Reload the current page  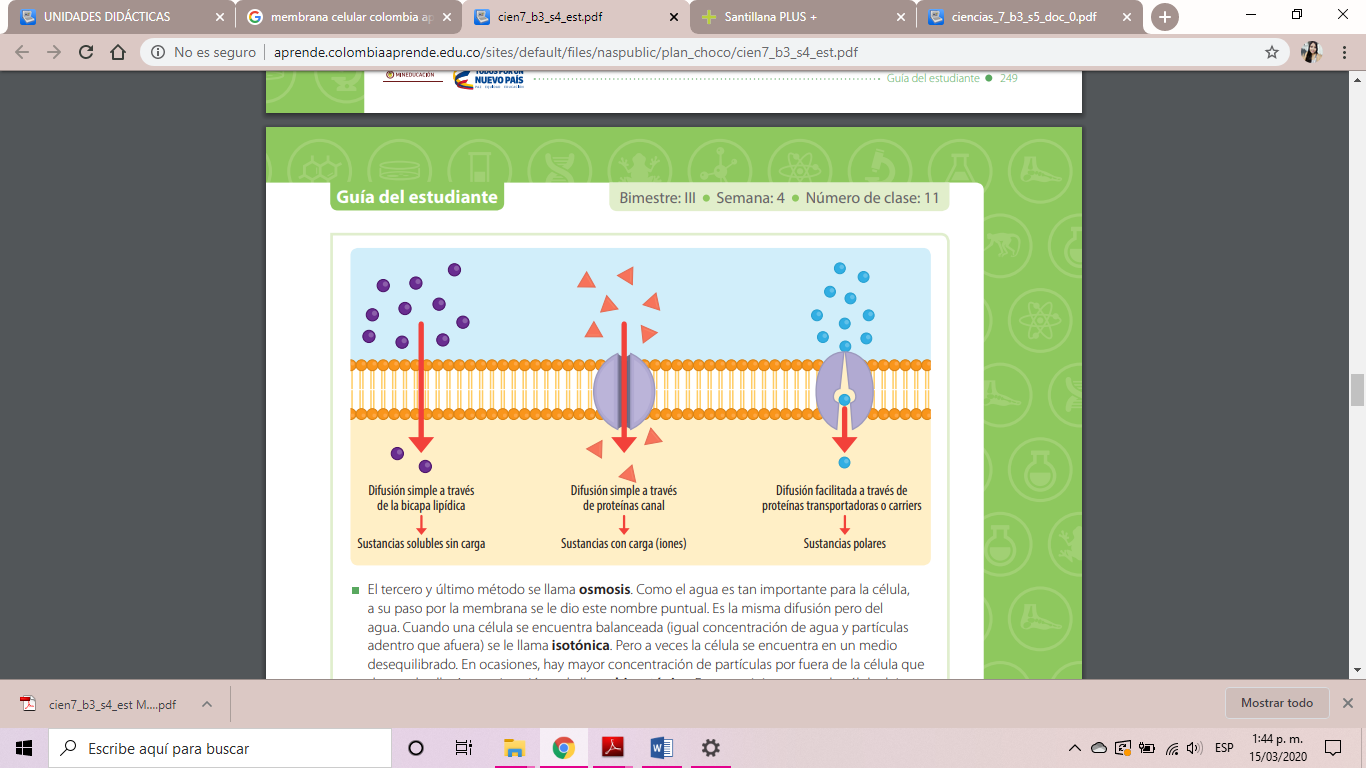pyautogui.click(x=86, y=52)
